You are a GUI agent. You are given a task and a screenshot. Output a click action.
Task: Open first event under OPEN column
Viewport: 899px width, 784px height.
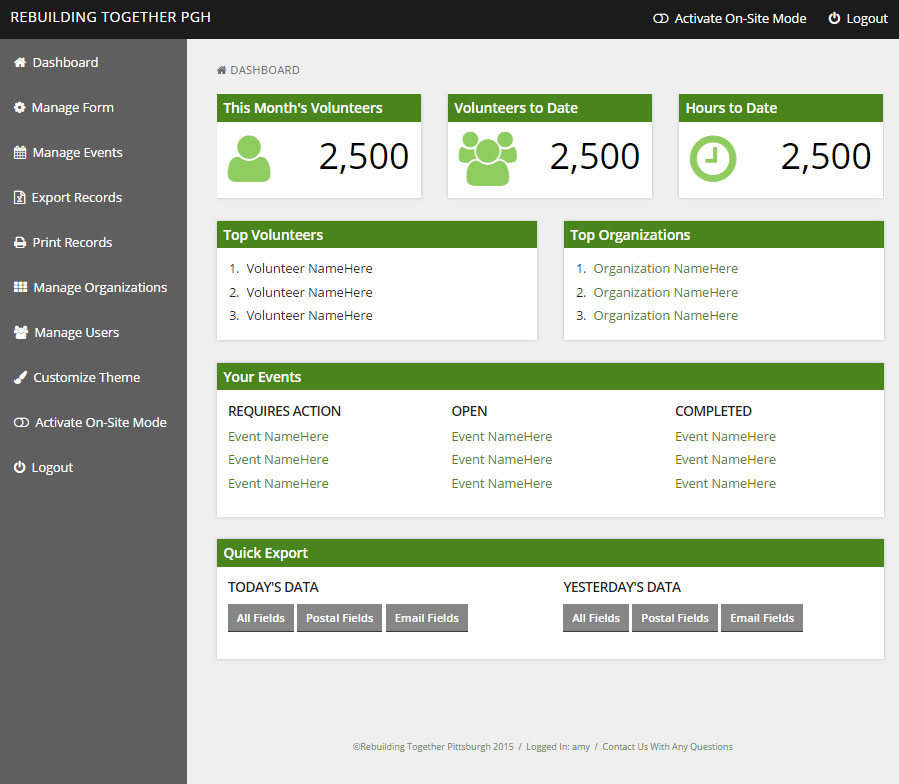(x=502, y=436)
